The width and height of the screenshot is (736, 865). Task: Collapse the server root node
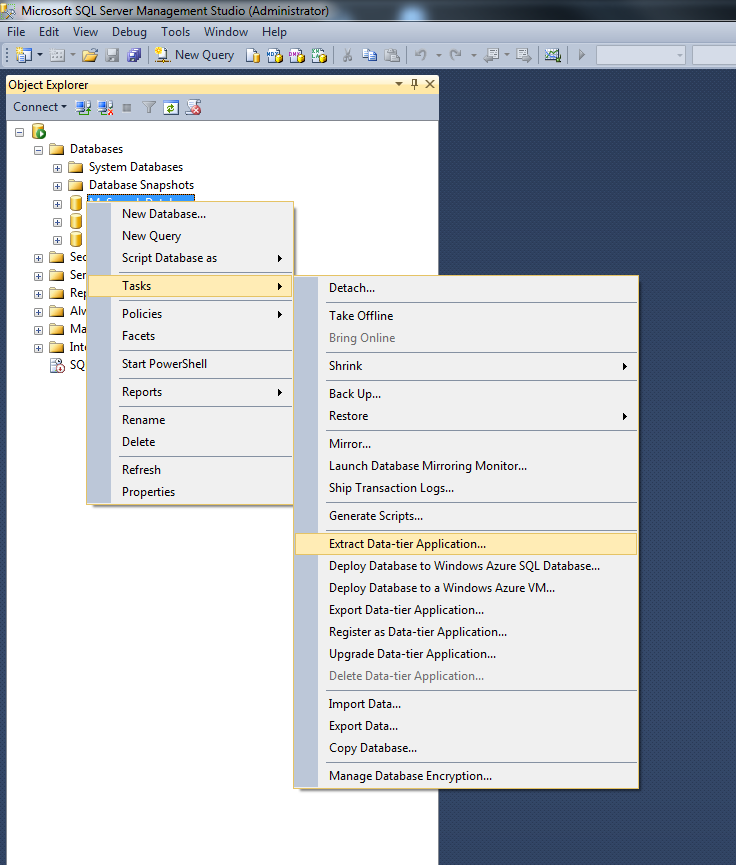point(20,132)
